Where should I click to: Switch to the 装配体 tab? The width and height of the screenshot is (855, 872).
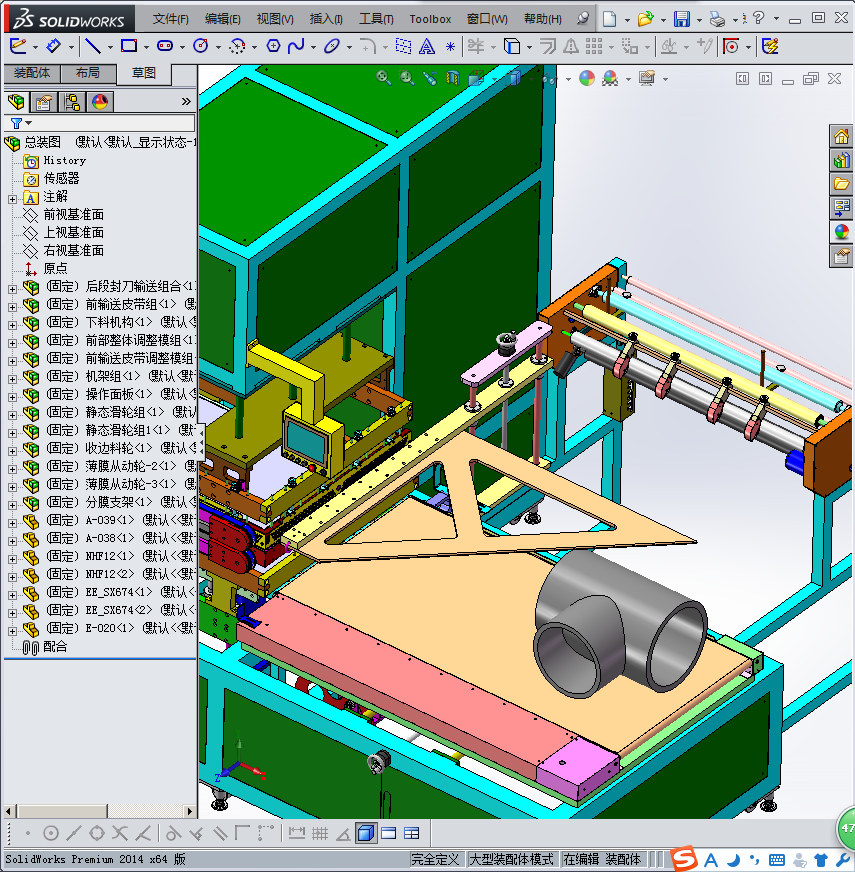pos(32,73)
